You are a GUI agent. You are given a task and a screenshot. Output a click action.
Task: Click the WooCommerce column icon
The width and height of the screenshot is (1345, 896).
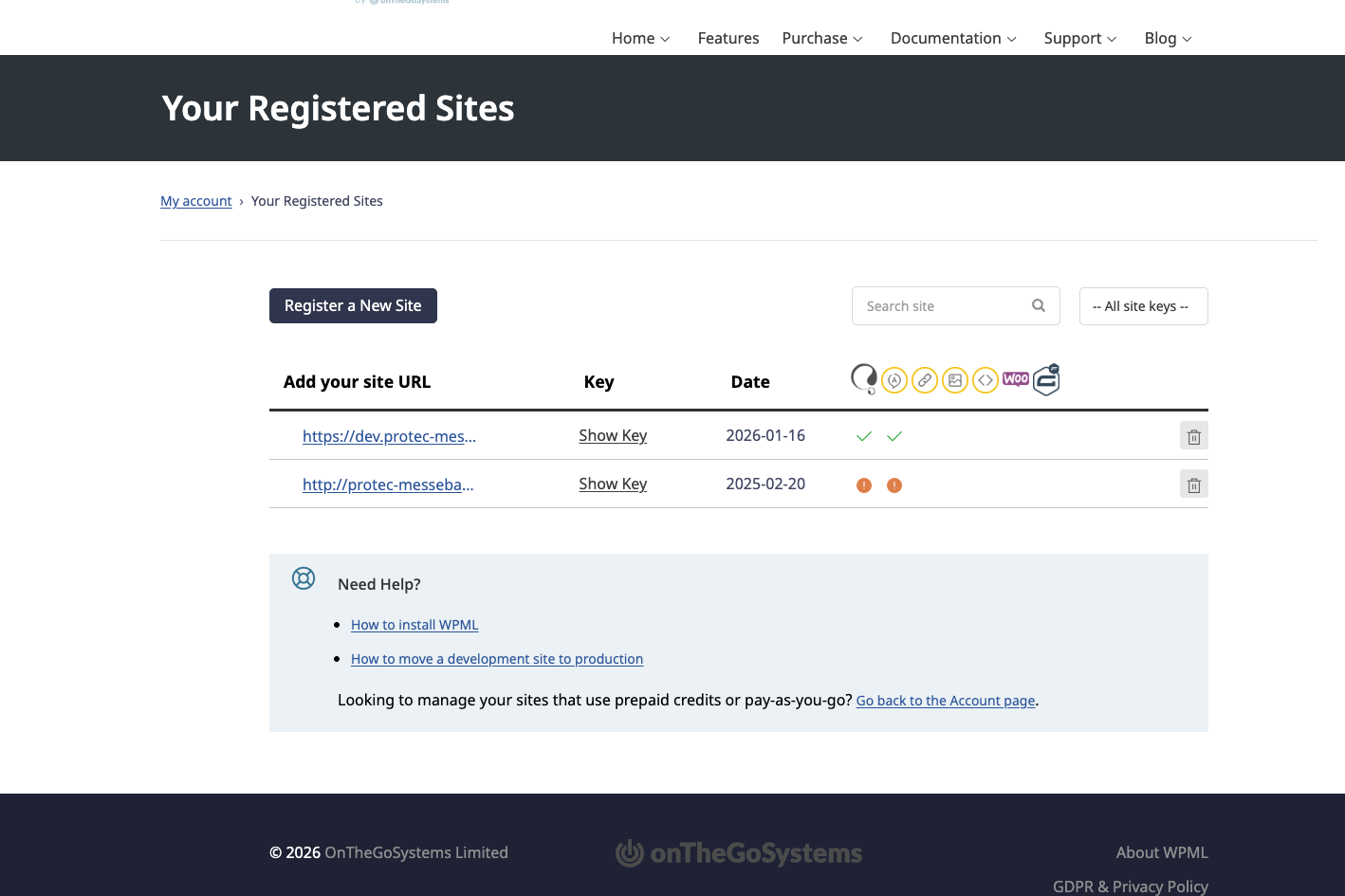[1016, 379]
